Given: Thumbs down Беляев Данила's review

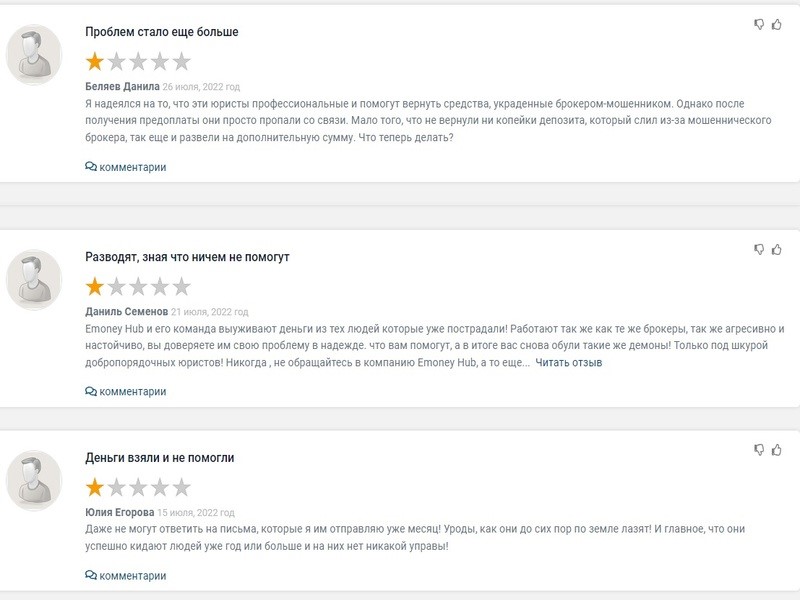Looking at the screenshot, I should coord(760,24).
